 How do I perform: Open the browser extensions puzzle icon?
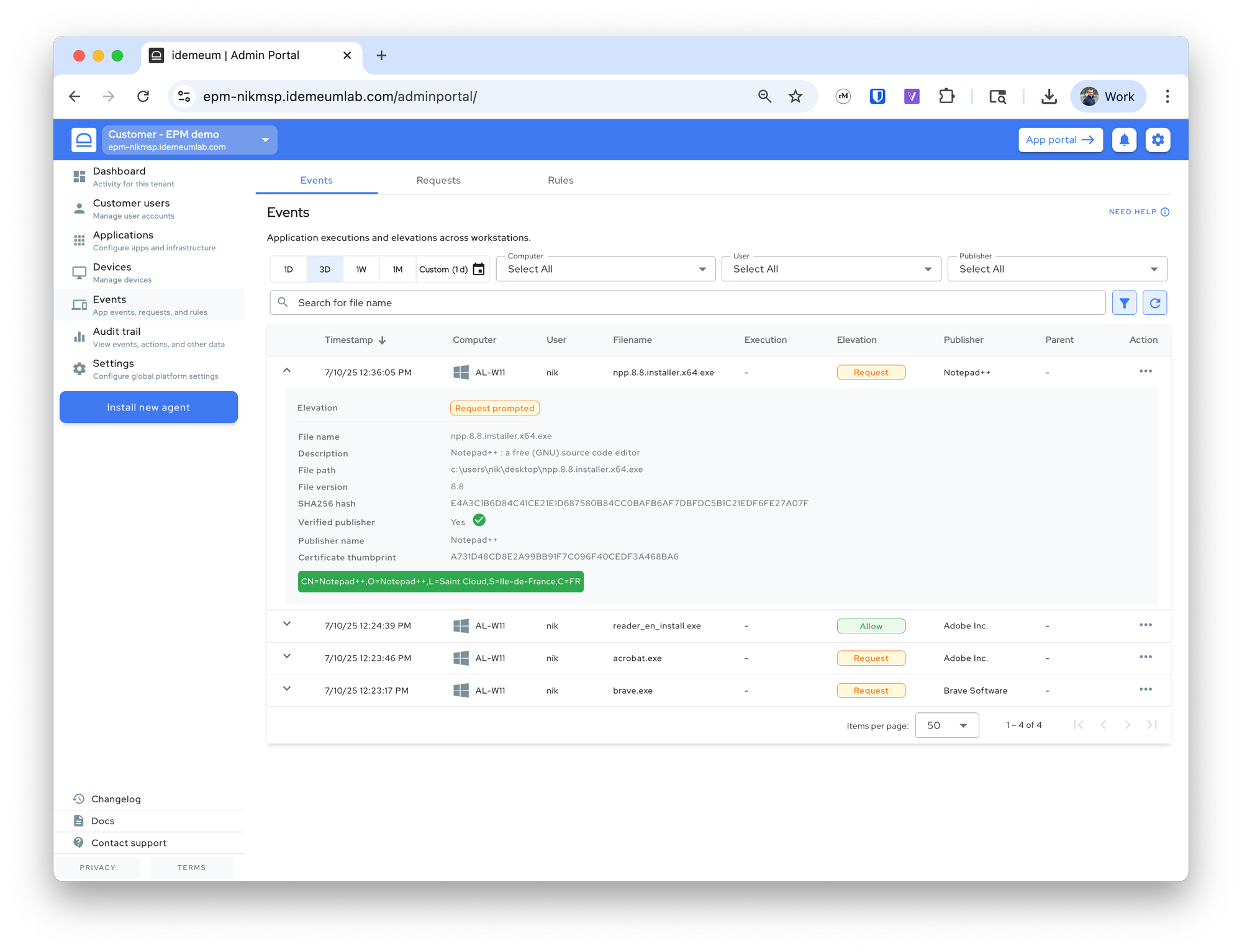(946, 96)
